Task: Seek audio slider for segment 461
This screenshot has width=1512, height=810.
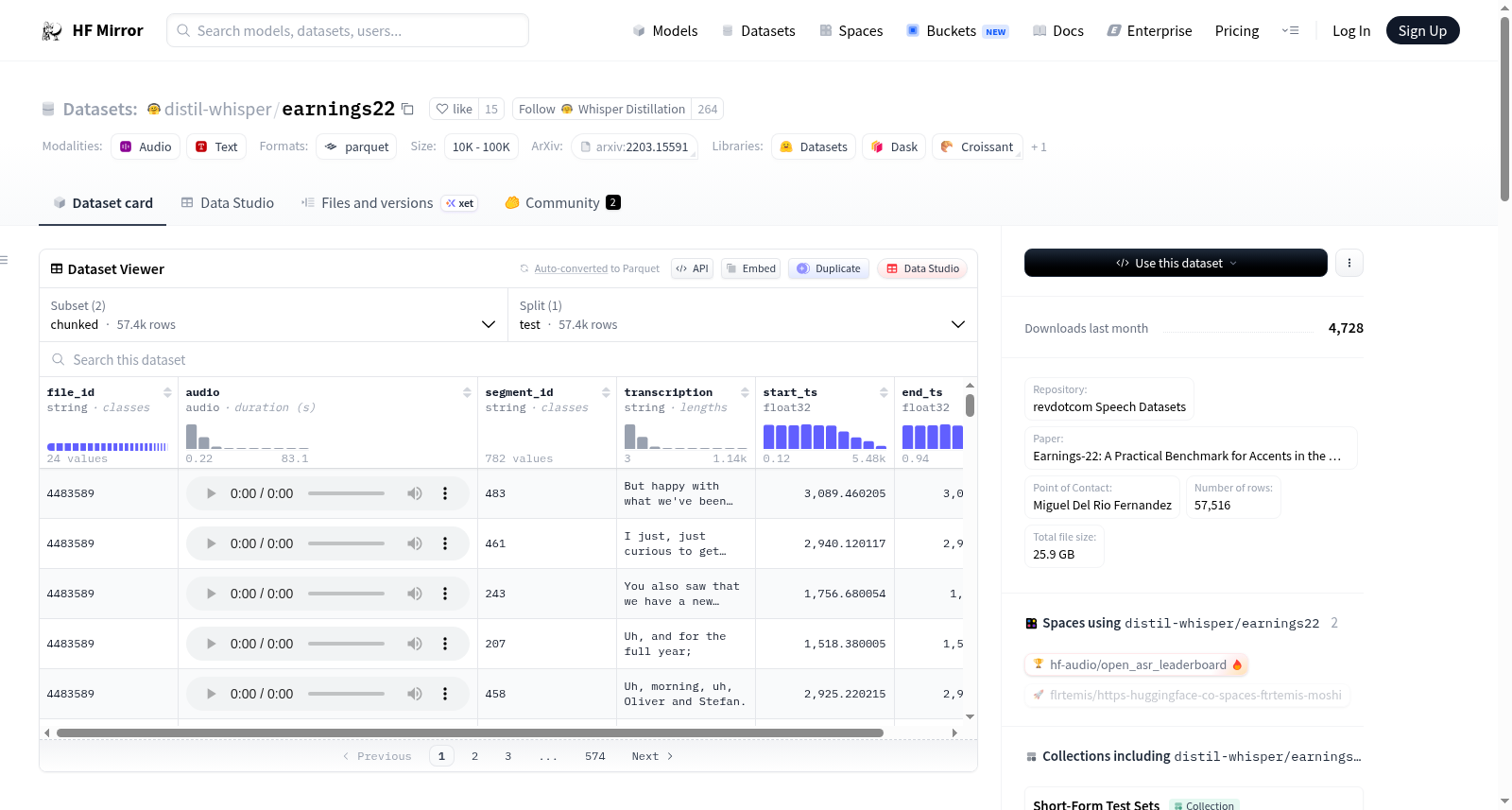Action: coord(346,543)
